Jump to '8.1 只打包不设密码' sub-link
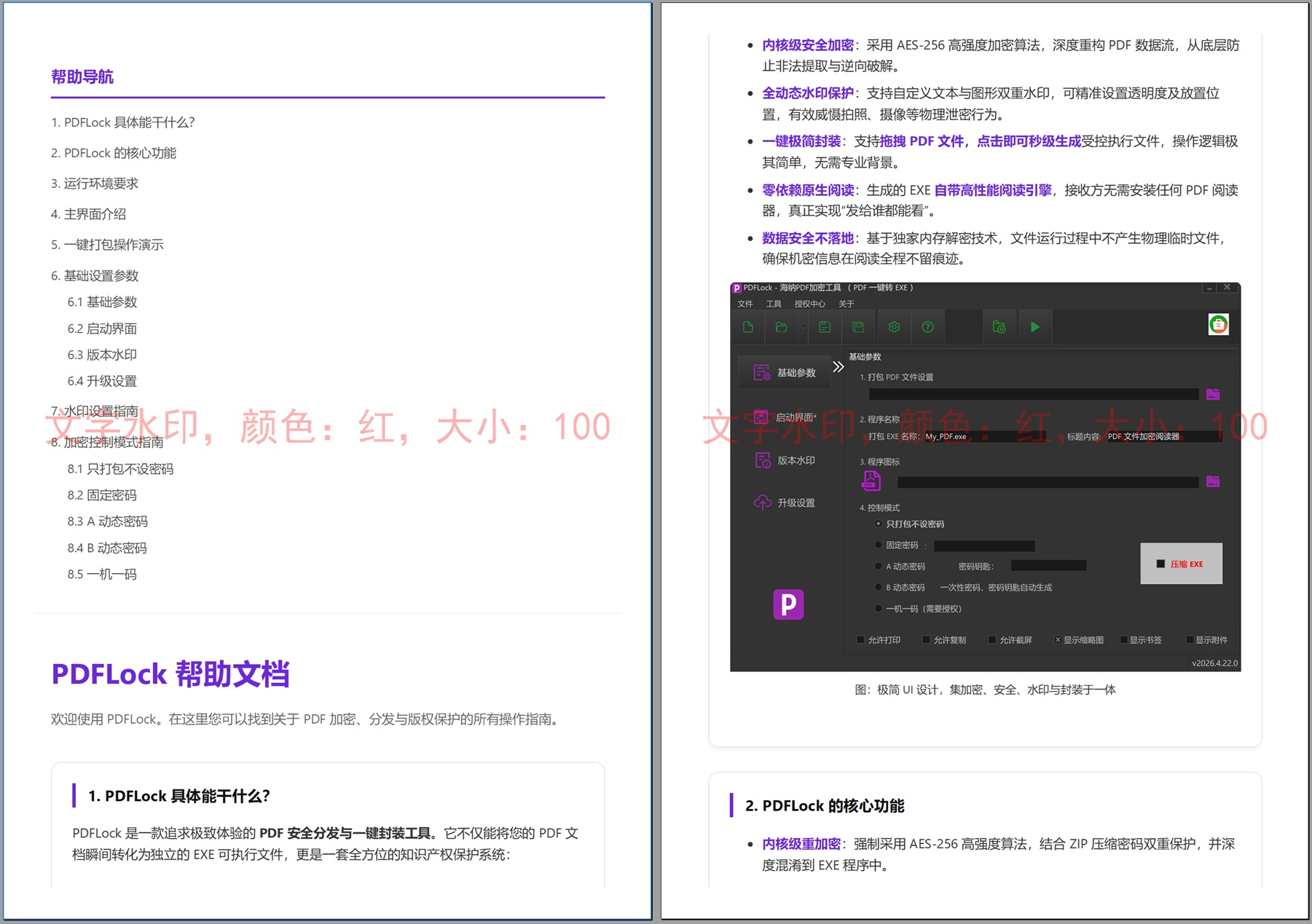Image resolution: width=1312 pixels, height=924 pixels. coord(120,469)
